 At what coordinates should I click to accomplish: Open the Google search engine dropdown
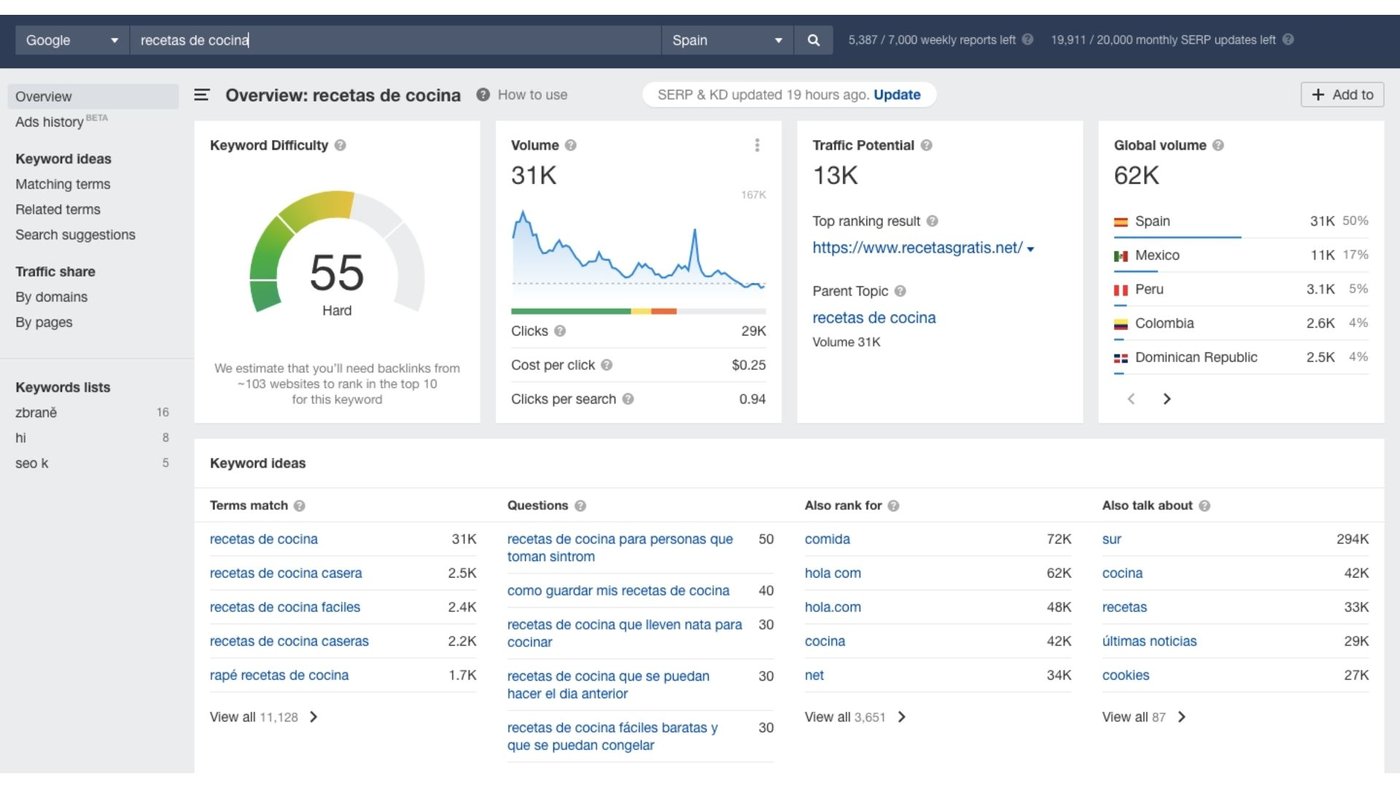tap(72, 40)
